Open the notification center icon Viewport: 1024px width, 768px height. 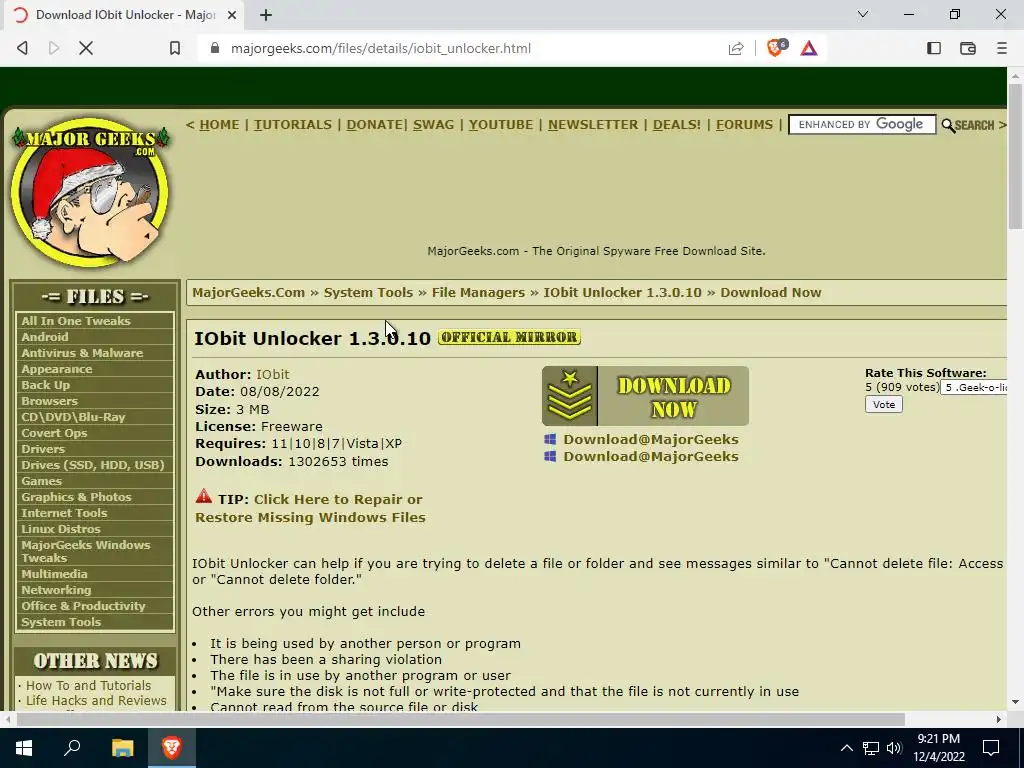991,748
